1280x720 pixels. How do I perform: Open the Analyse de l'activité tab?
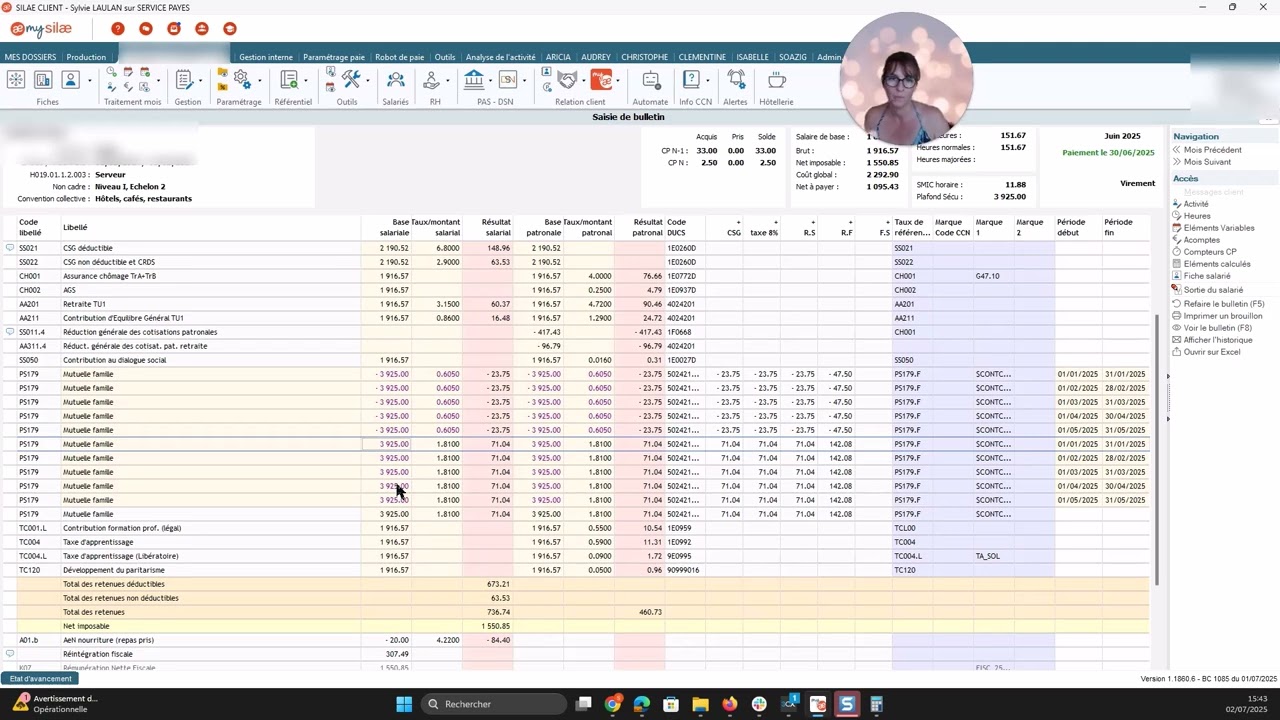500,57
